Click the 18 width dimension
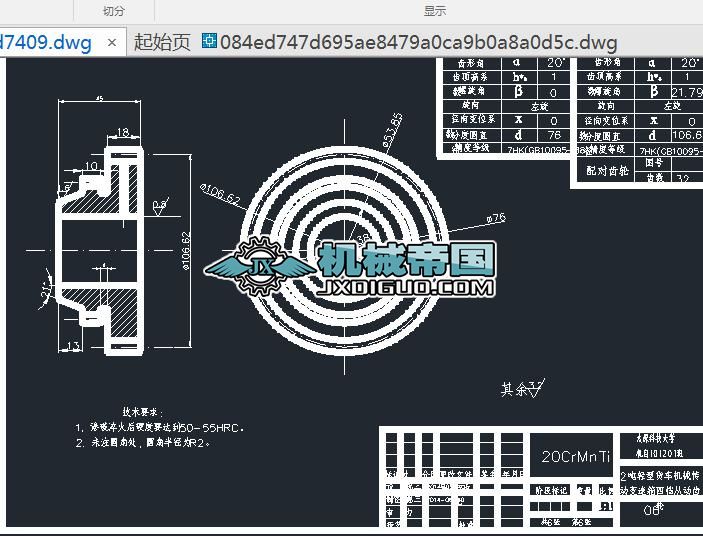703x536 pixels. [123, 132]
